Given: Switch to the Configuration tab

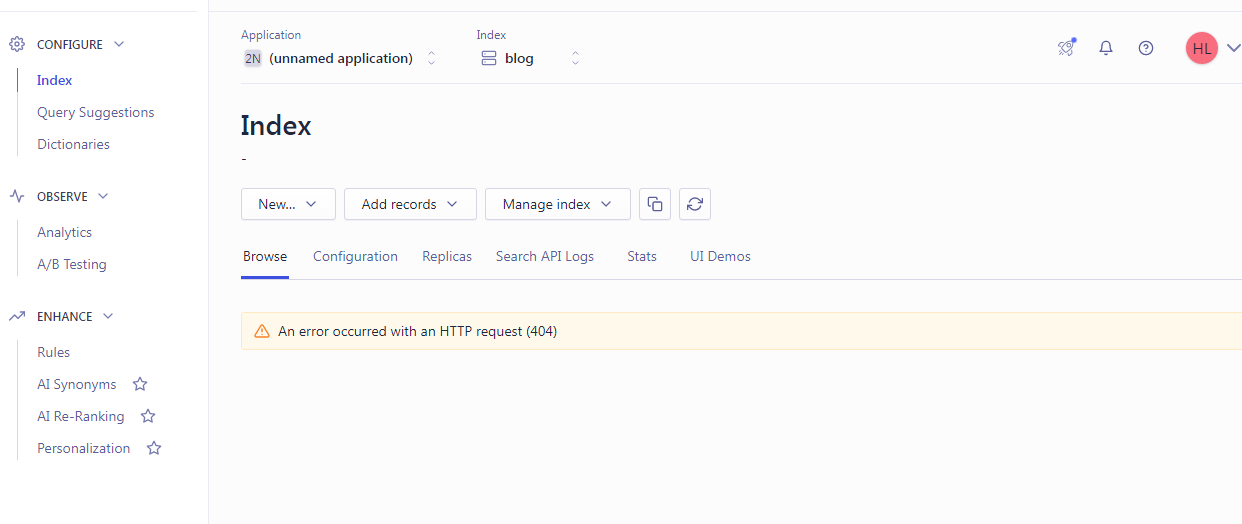Looking at the screenshot, I should coord(355,257).
